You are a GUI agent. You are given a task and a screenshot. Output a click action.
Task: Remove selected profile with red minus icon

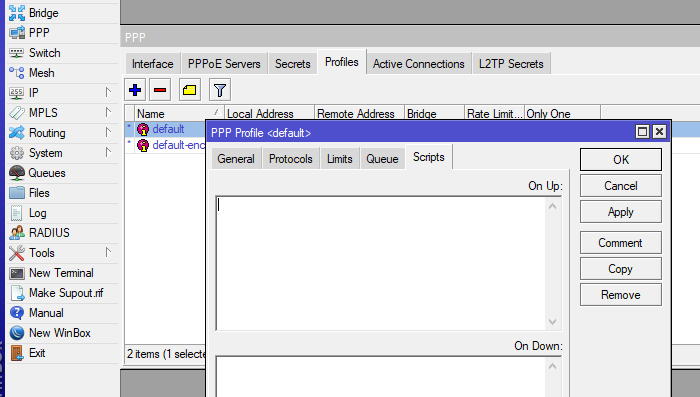click(160, 90)
